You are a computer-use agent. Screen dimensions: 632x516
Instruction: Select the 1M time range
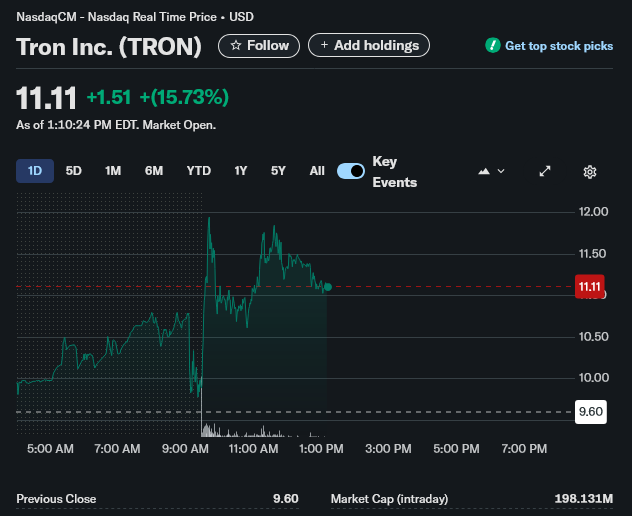pos(113,171)
